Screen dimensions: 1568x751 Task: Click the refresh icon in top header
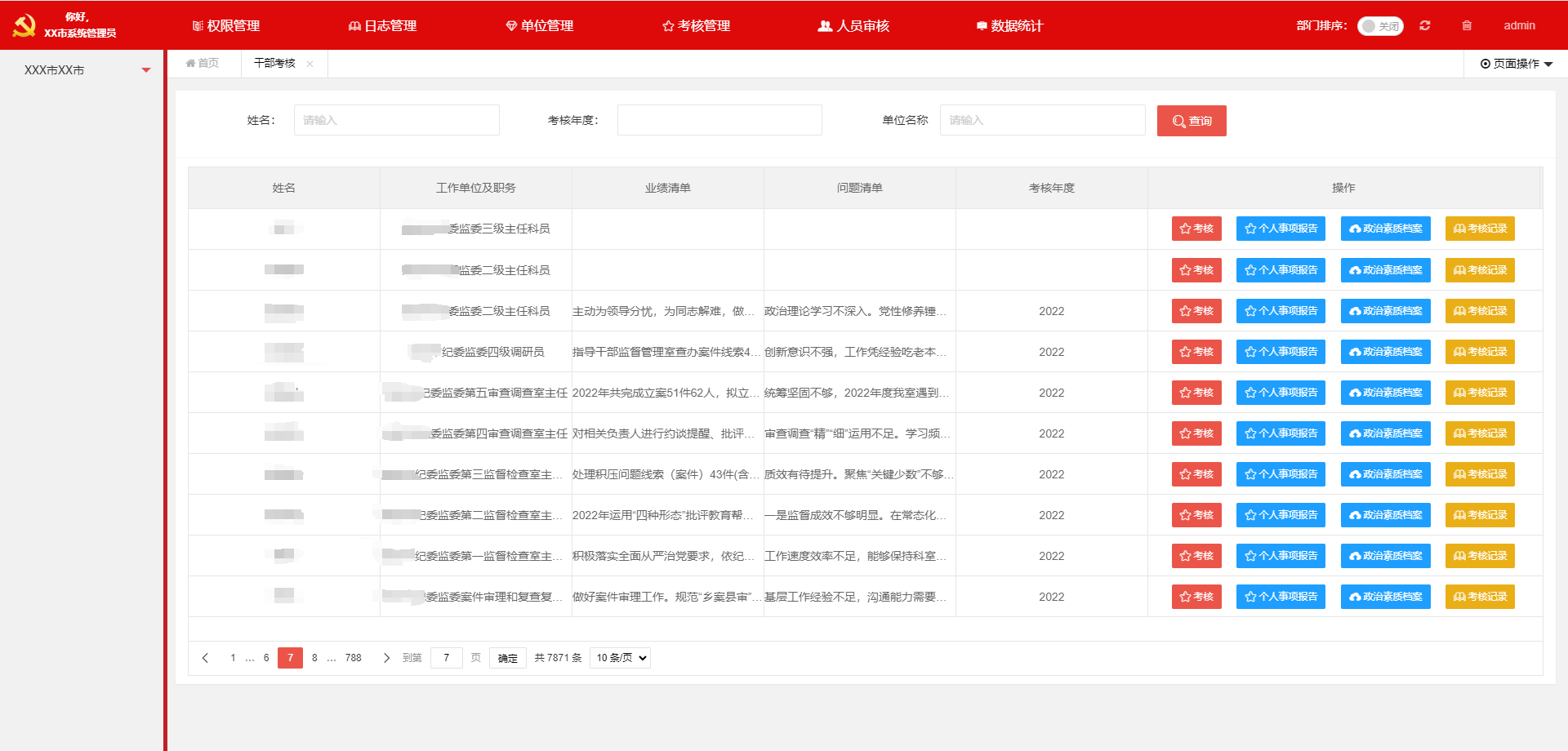tap(1425, 25)
